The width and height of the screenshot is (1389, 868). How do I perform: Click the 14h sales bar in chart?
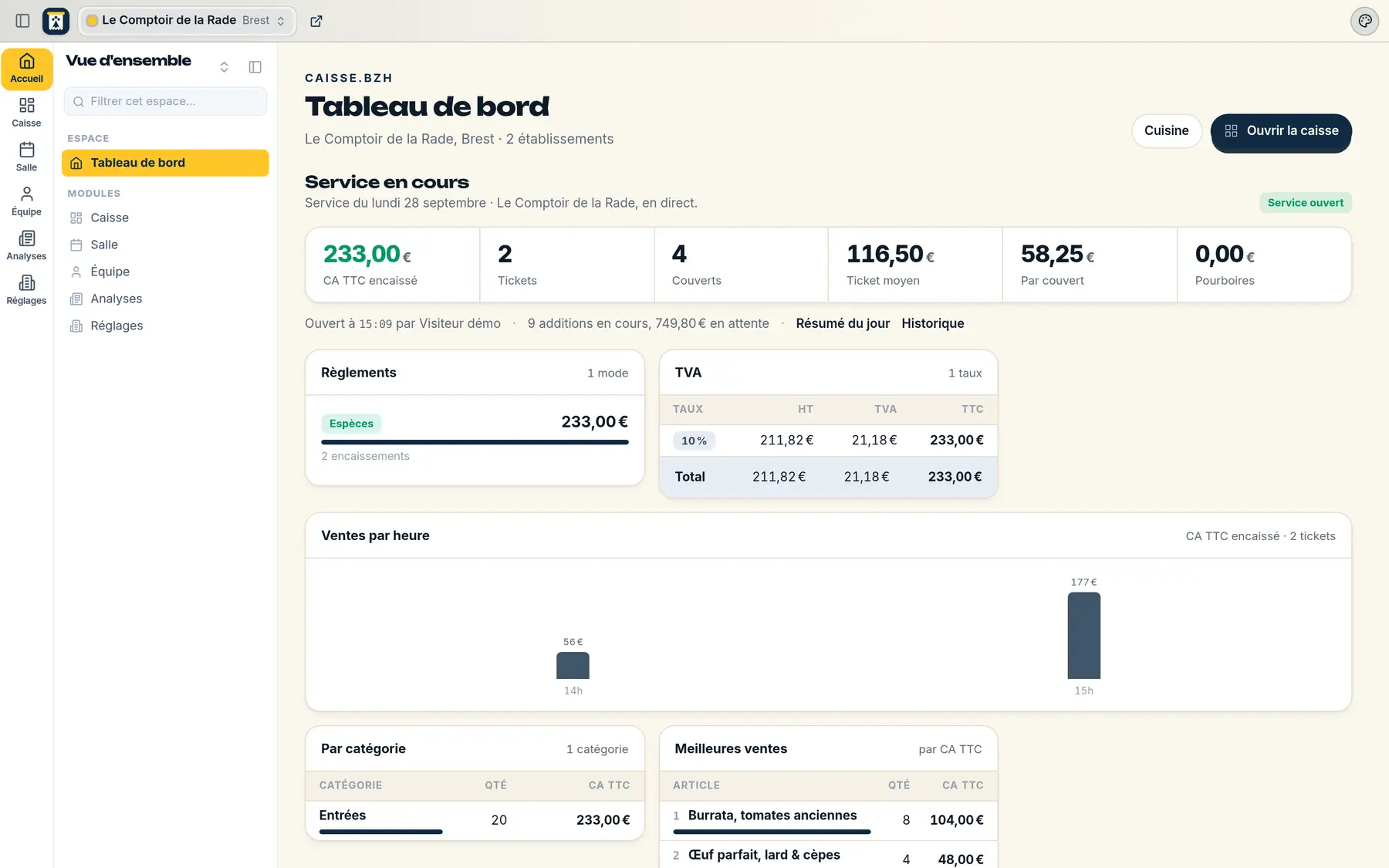coord(573,666)
